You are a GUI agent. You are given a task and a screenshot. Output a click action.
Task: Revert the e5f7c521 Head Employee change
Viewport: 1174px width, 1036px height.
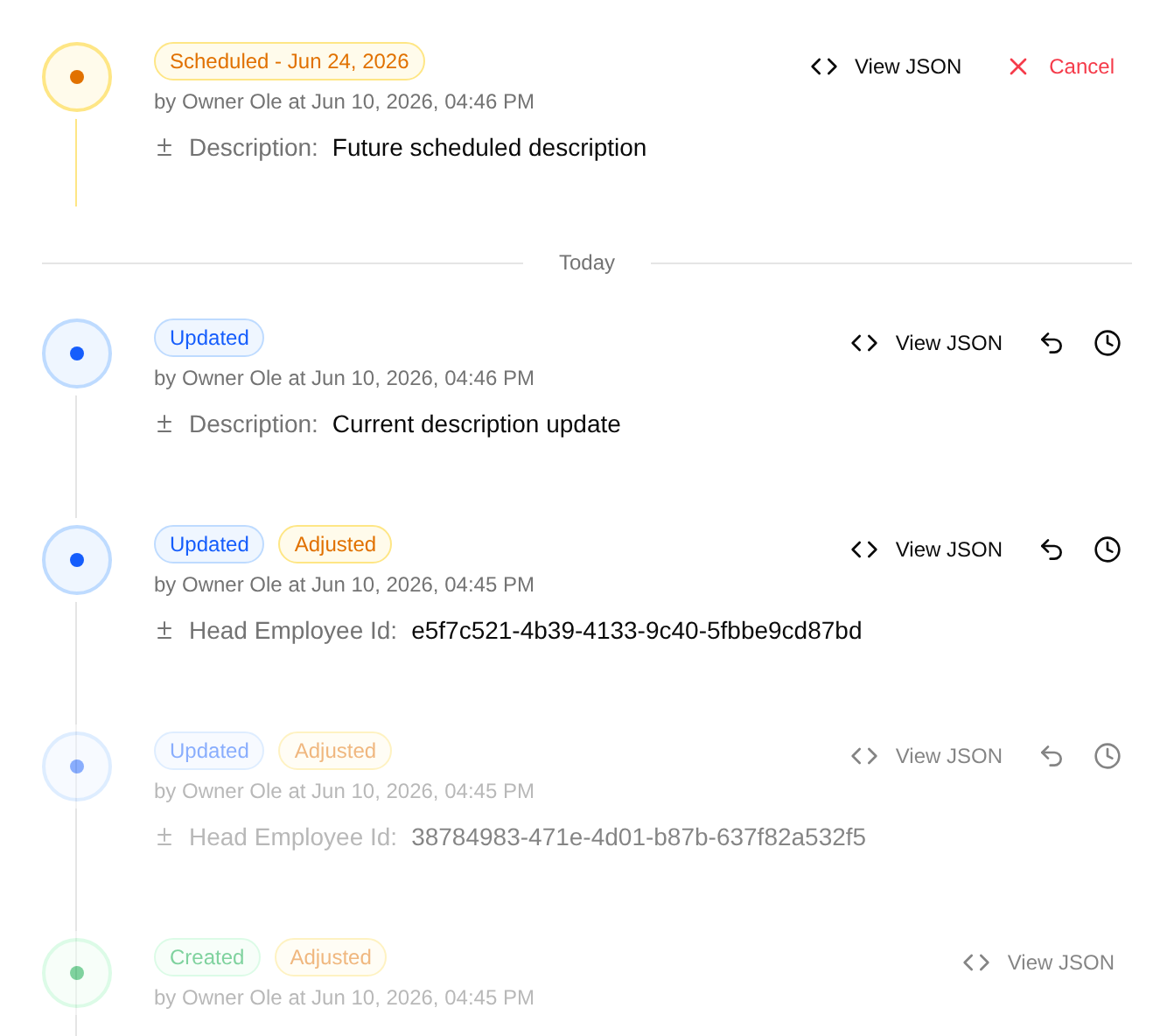(x=1052, y=549)
